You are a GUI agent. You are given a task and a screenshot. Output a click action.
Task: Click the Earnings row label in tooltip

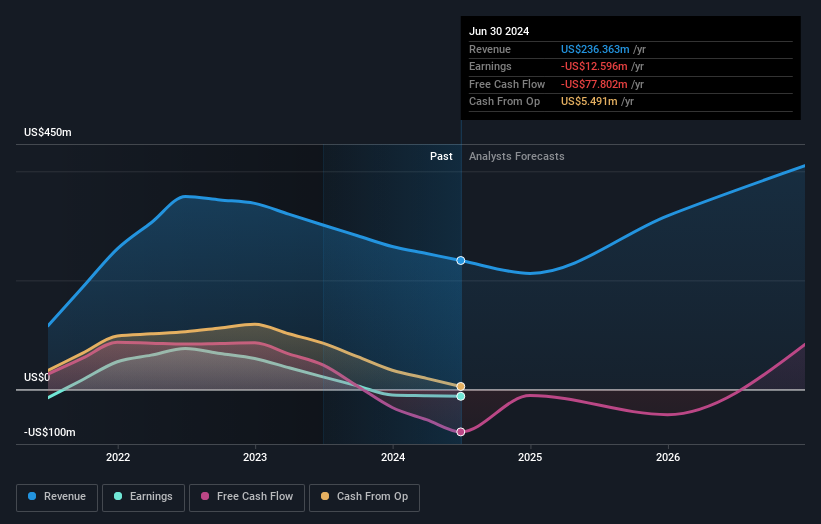pos(490,66)
